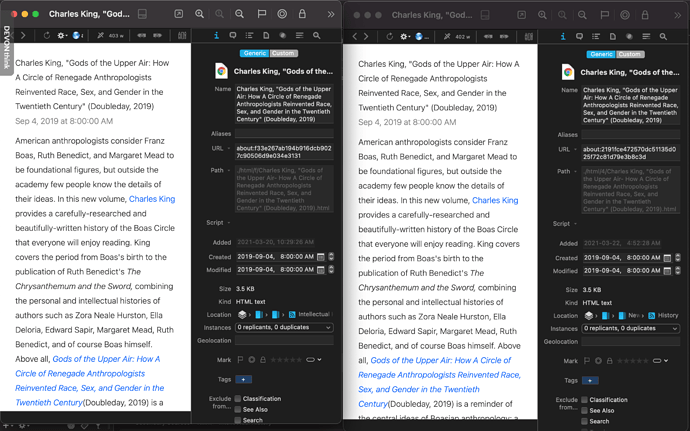Viewport: 690px width, 431px height.
Task: Open Instances dropdown in right inspector
Action: click(631, 328)
